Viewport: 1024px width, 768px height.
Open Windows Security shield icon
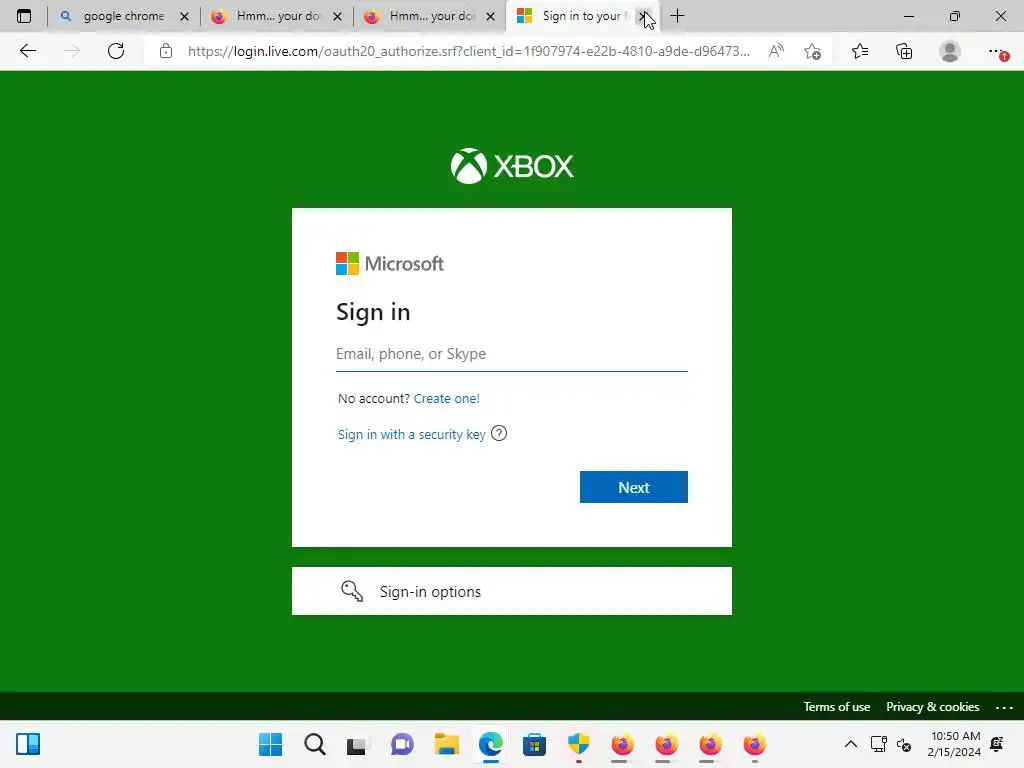tap(579, 744)
